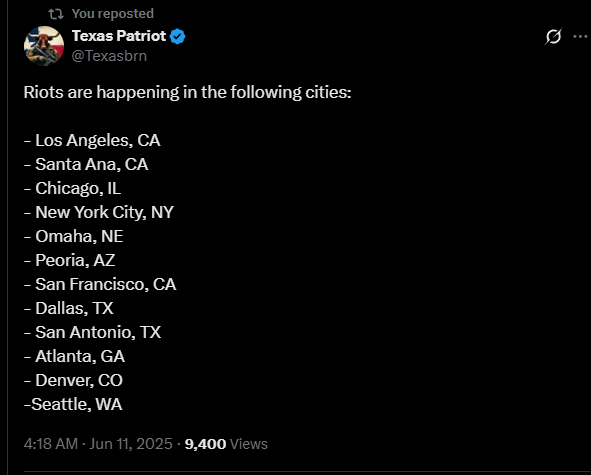
Task: Click the Denver, CO line
Action: pyautogui.click(x=73, y=380)
